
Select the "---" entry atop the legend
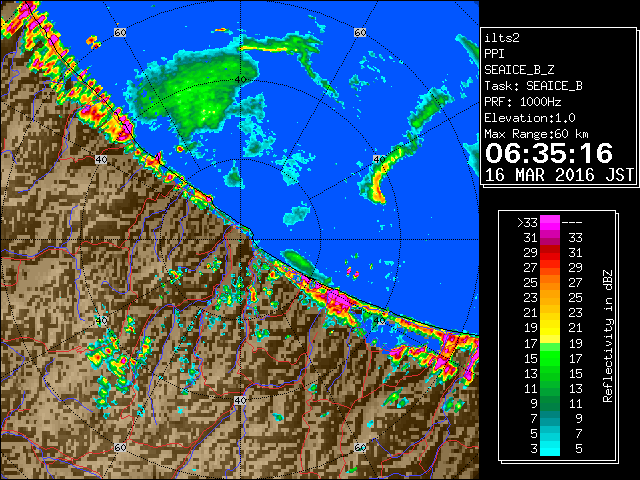pos(572,222)
